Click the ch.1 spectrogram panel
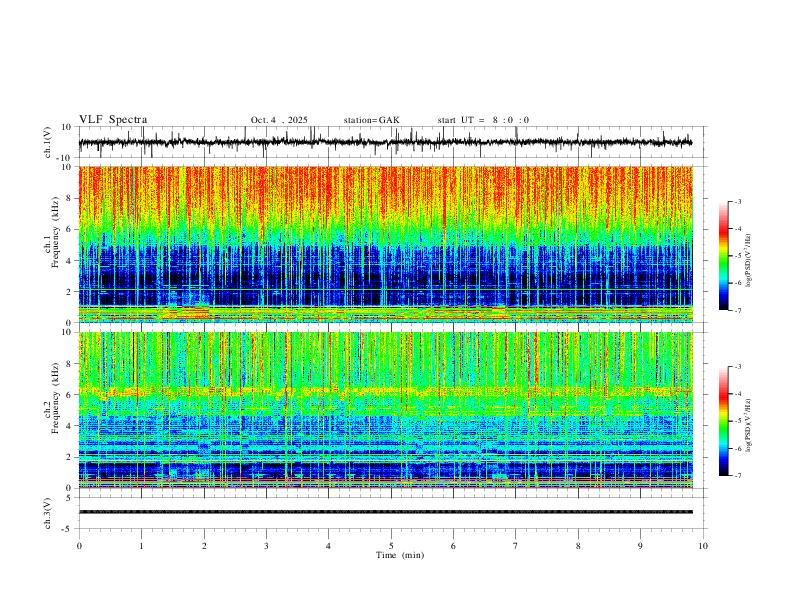Screen dimensions: 792x612 [x=385, y=244]
